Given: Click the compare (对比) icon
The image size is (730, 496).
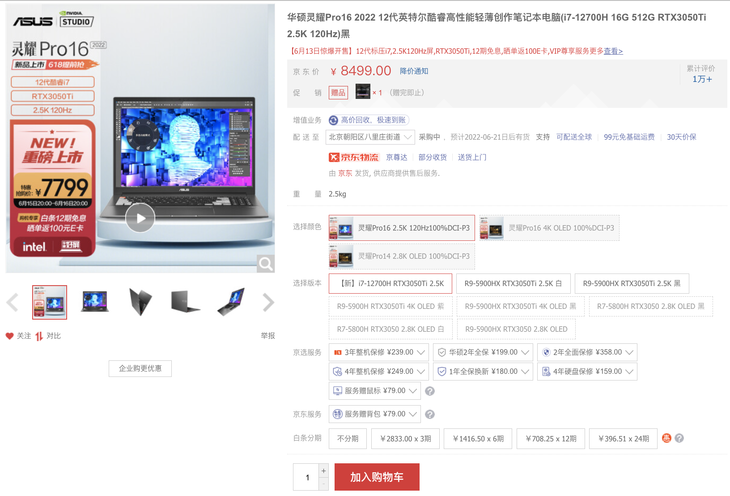Looking at the screenshot, I should [x=39, y=336].
